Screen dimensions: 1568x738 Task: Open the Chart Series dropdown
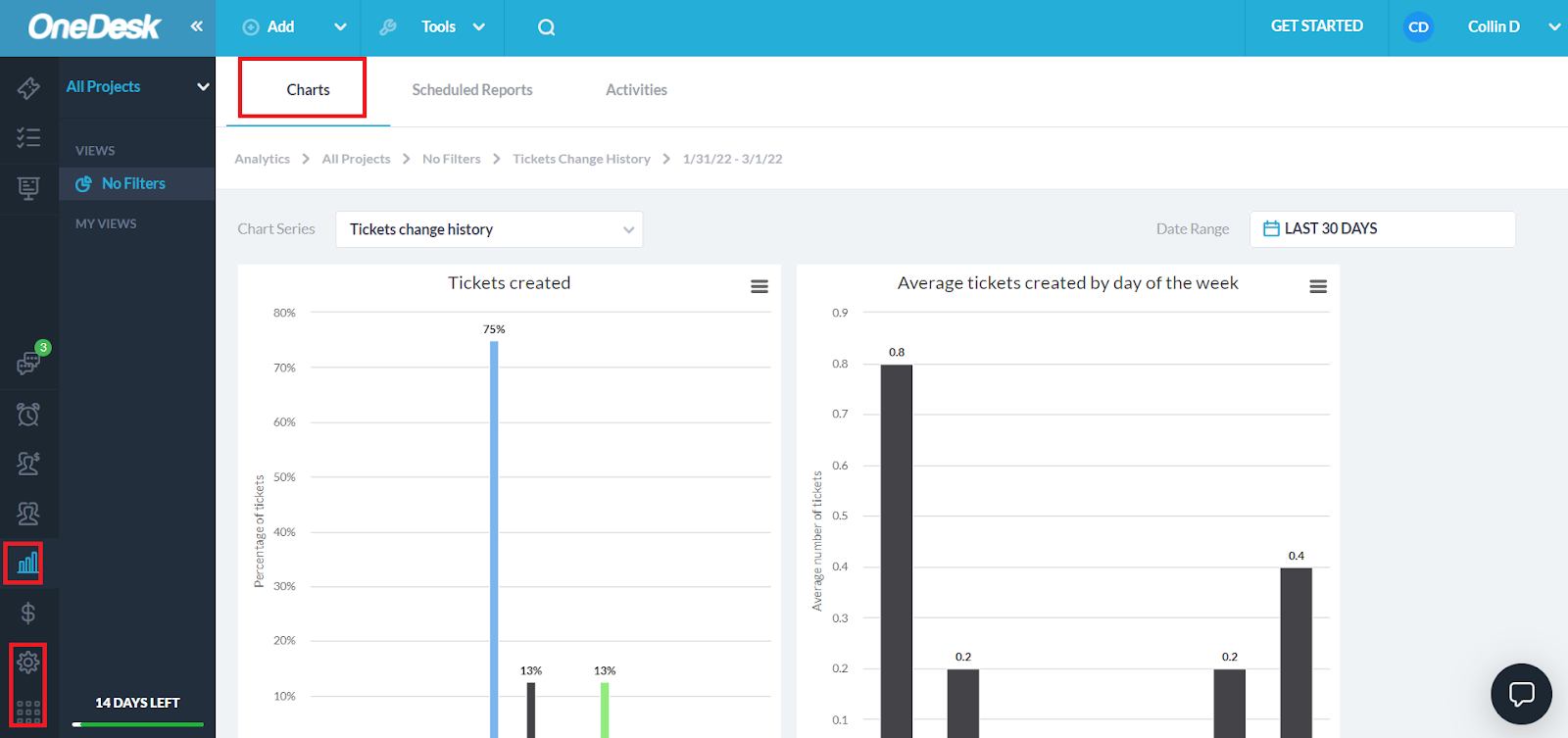(489, 229)
